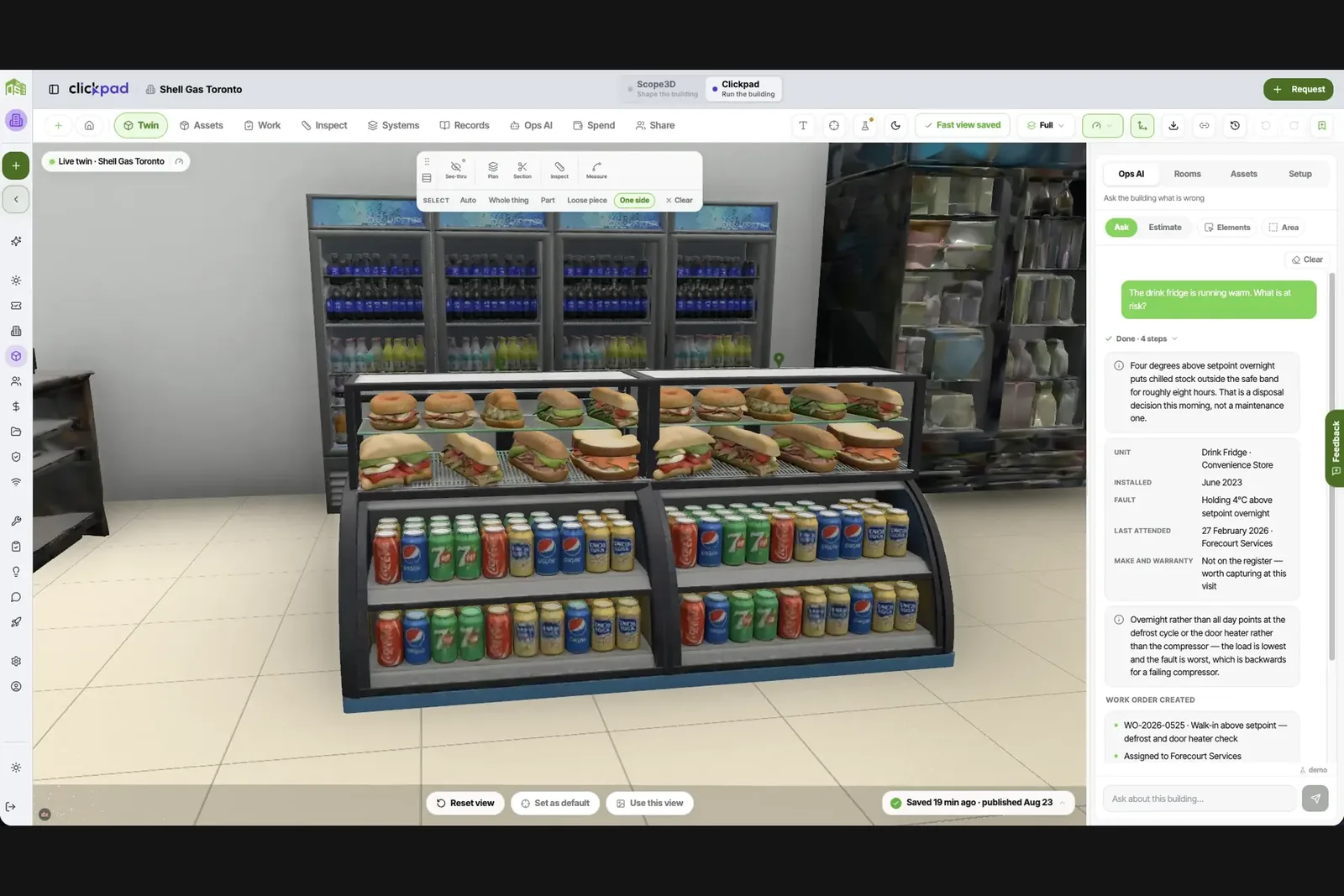The image size is (1344, 896).
Task: Select the Whole thing selection mode
Action: tap(508, 201)
